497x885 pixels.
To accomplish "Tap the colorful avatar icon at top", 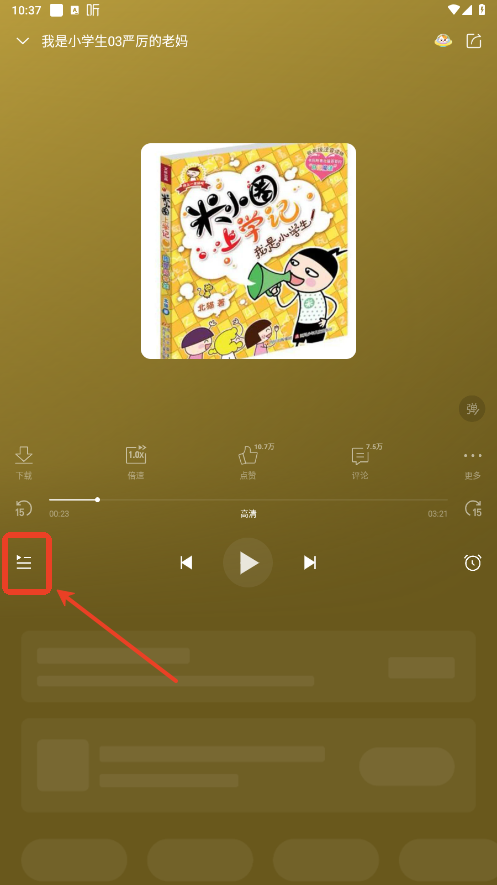I will (443, 41).
